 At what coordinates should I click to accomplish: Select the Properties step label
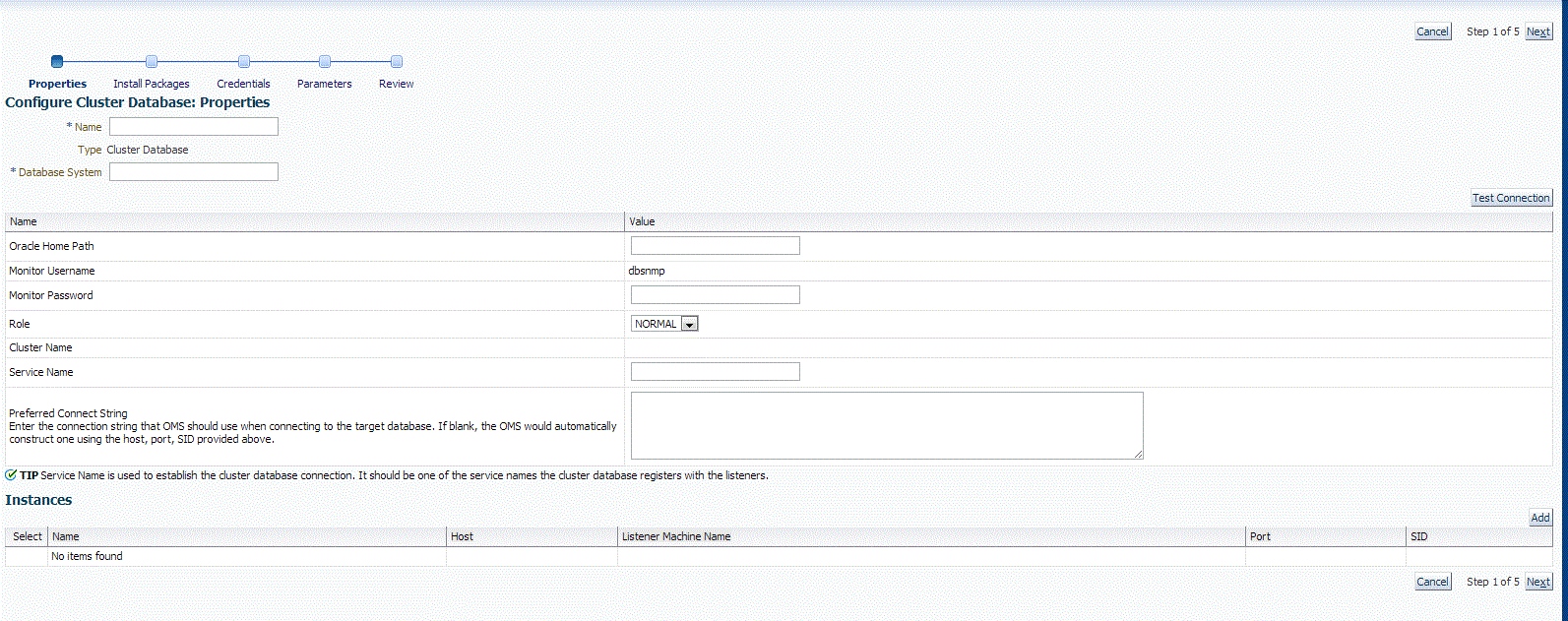tap(57, 84)
